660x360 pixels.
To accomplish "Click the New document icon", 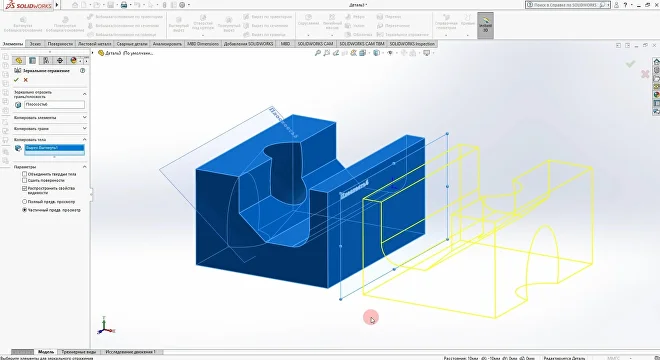I will (x=85, y=5).
